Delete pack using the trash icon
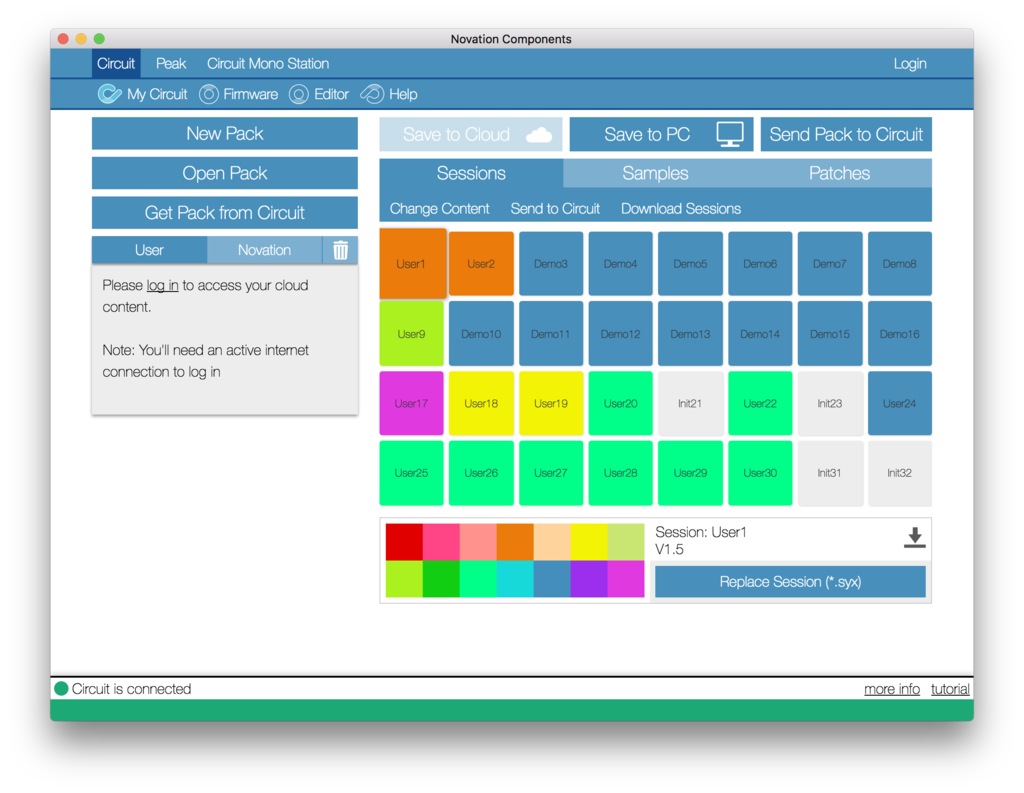The image size is (1024, 793). [340, 250]
